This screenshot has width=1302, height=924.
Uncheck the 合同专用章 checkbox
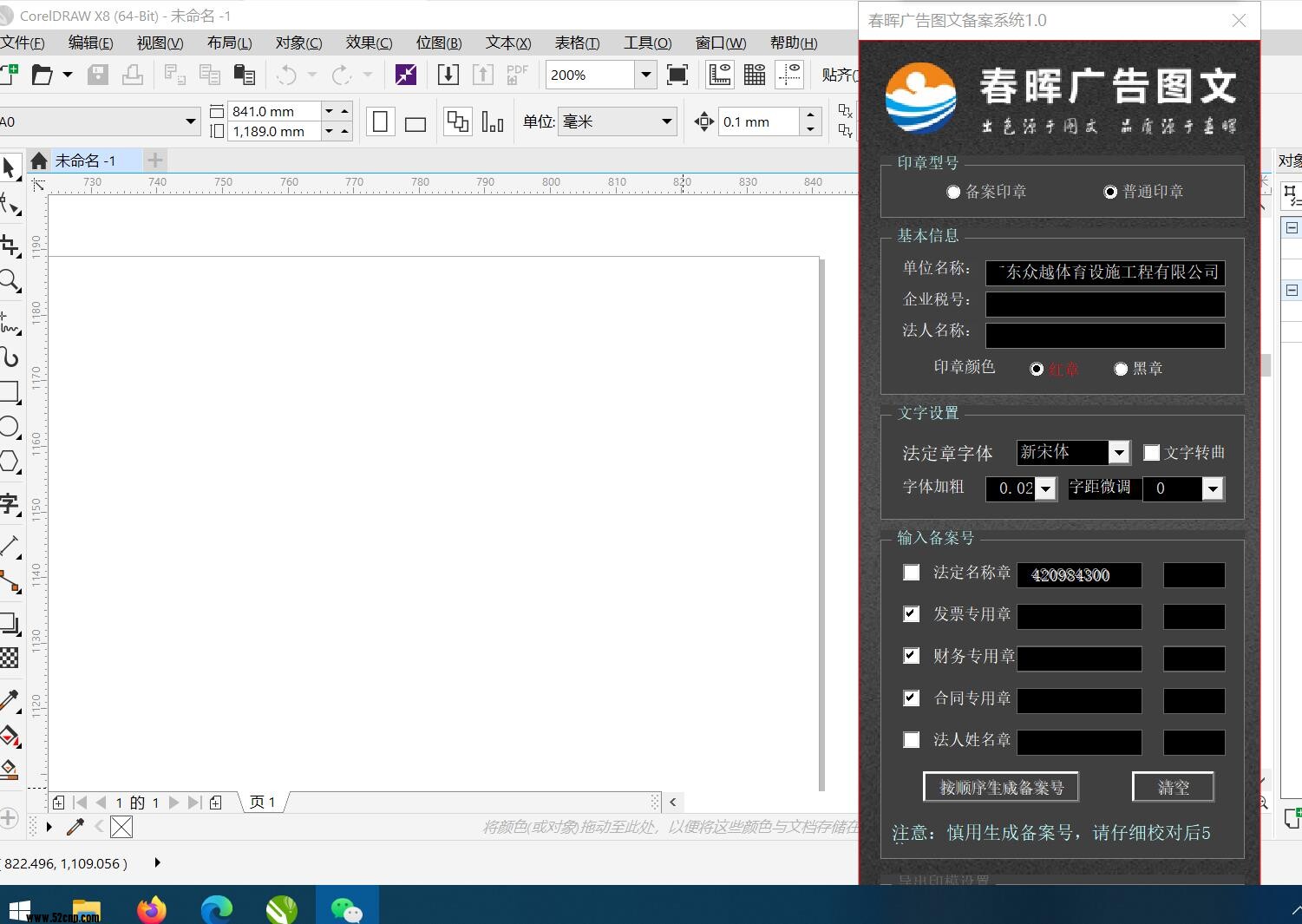click(x=912, y=698)
